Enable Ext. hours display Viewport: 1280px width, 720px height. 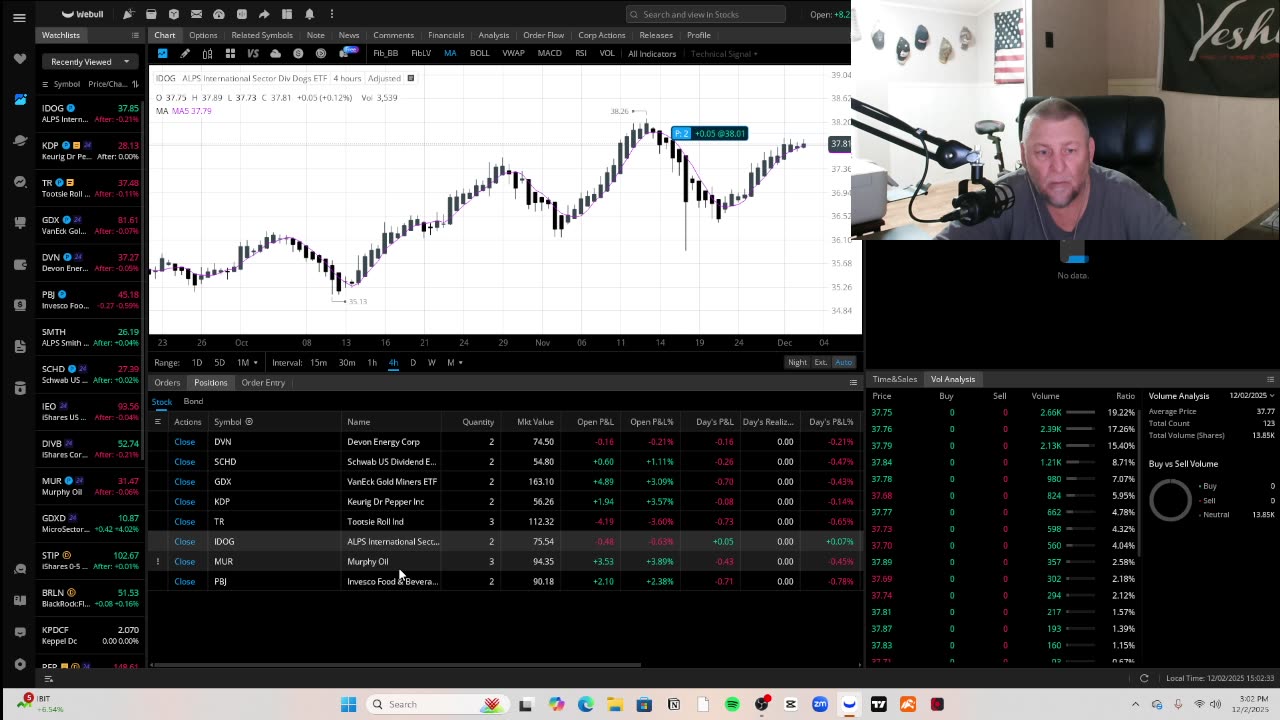coord(821,362)
